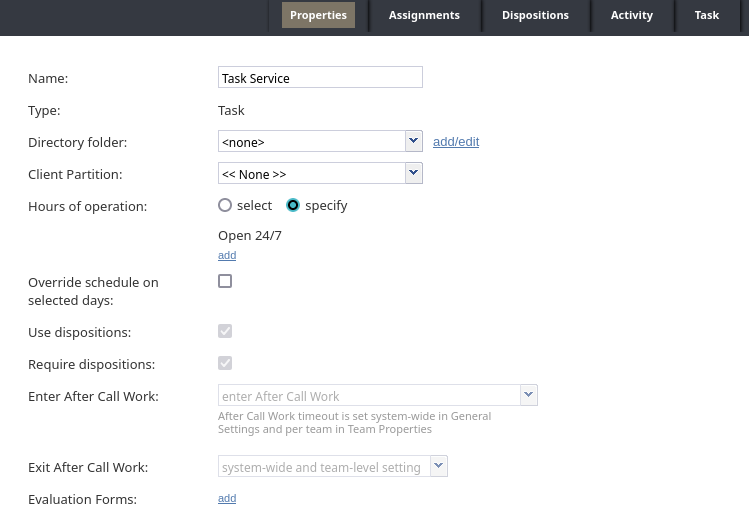Choose the 'specify' hours of operation radio

(x=293, y=205)
